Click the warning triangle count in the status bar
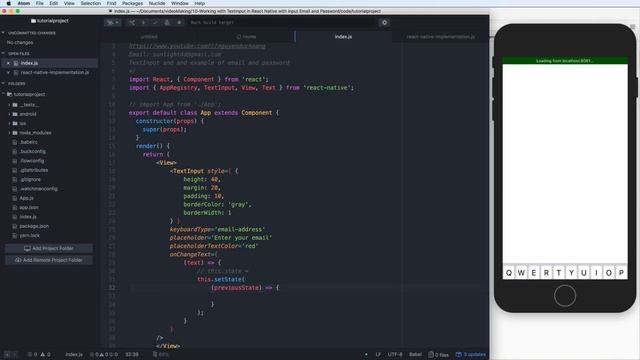 (45, 354)
